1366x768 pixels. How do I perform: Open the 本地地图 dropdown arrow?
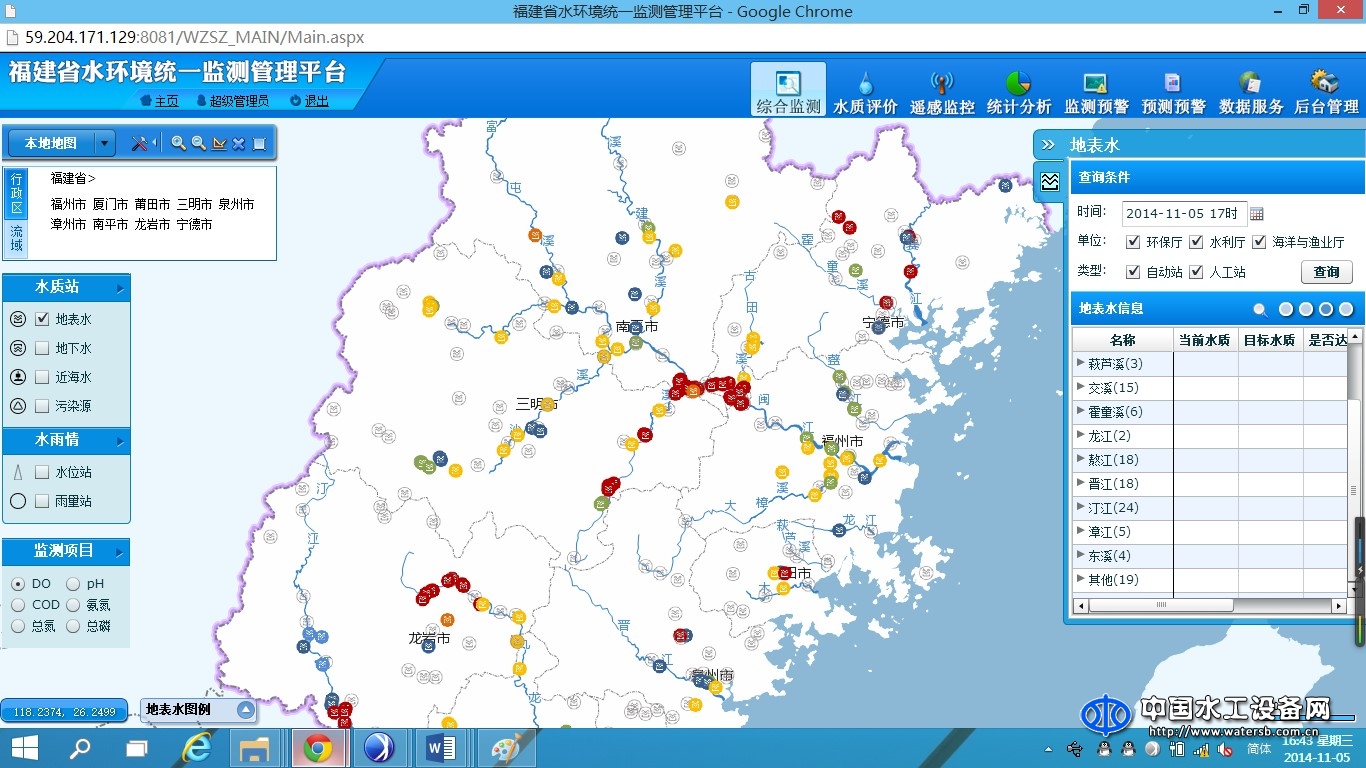tap(105, 144)
